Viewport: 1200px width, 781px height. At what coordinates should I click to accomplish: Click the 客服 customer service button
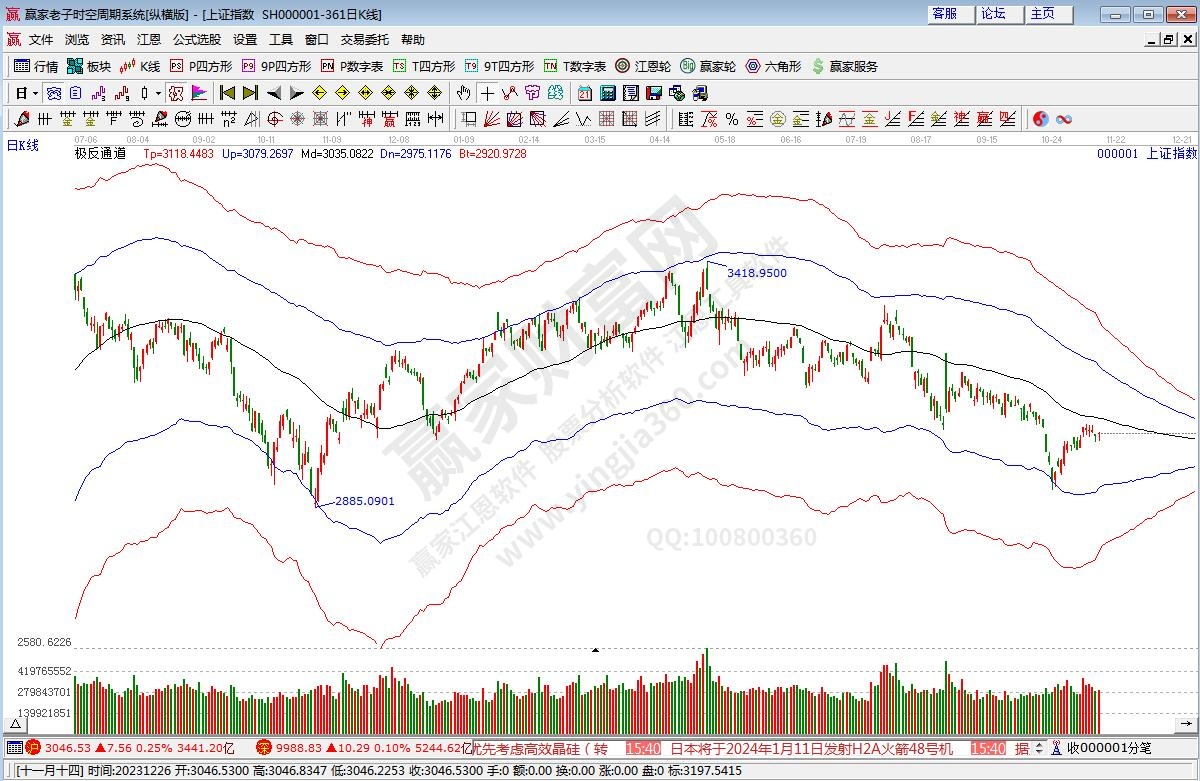point(944,14)
